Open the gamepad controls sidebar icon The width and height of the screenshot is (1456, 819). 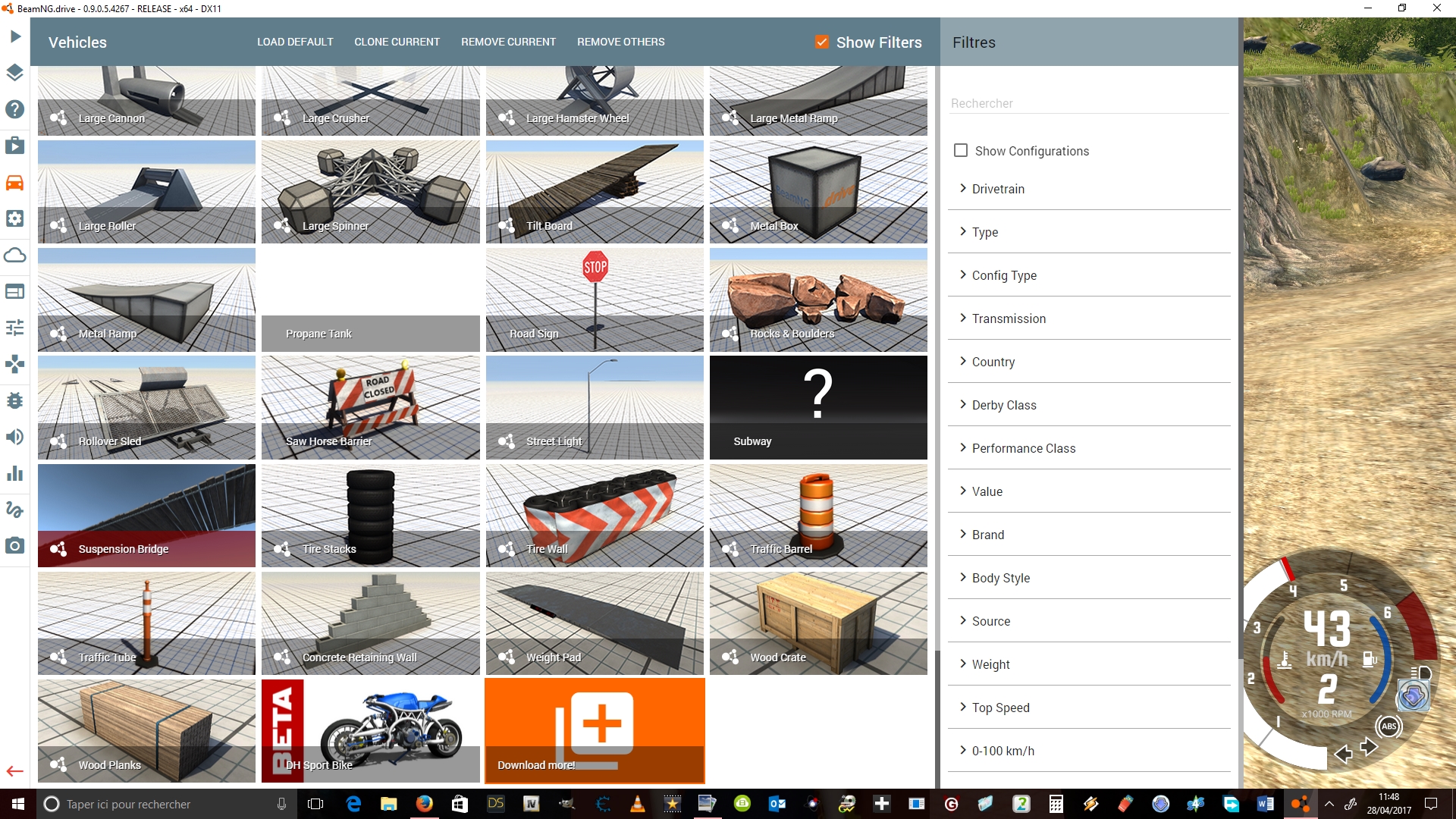[15, 364]
